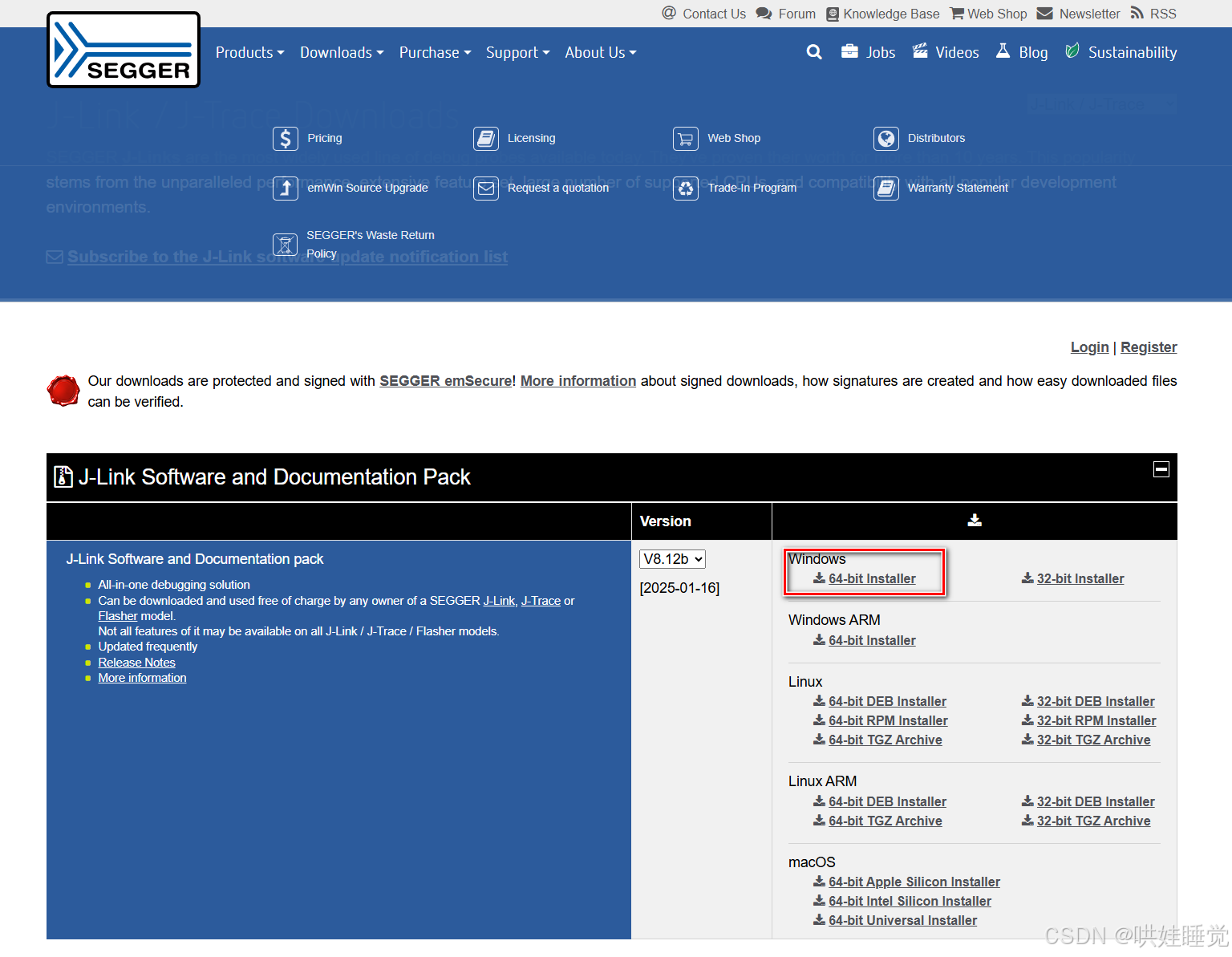Click the download icon column header
1232x957 pixels.
click(x=975, y=521)
